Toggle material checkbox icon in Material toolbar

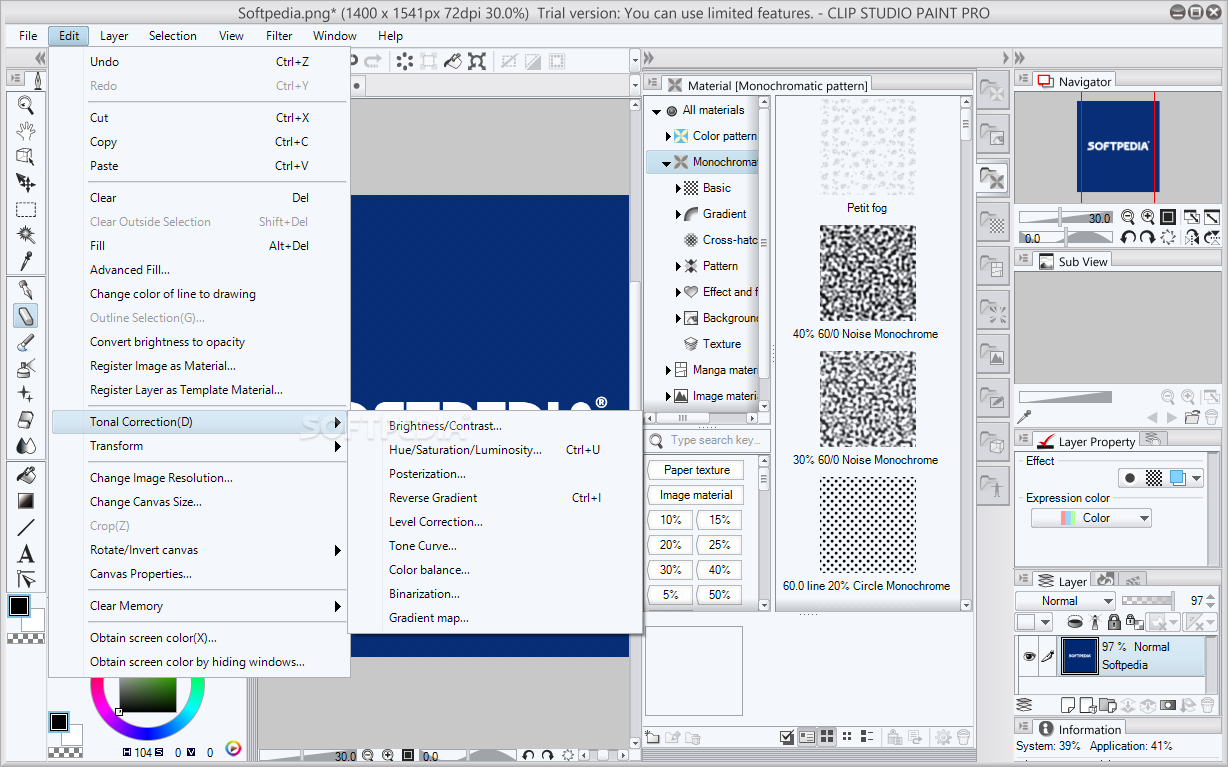[788, 737]
